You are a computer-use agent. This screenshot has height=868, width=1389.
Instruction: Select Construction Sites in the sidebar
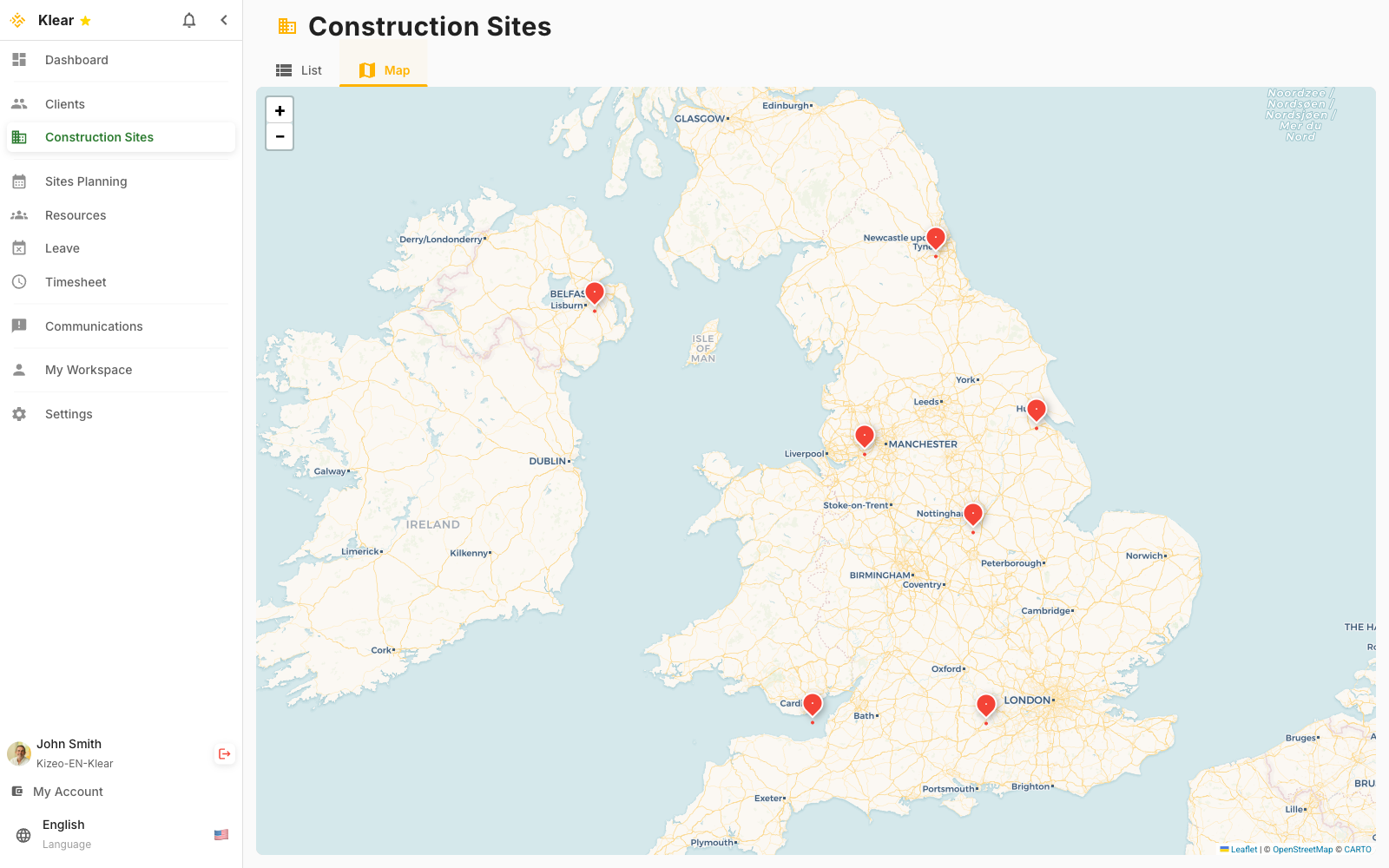[x=99, y=136]
